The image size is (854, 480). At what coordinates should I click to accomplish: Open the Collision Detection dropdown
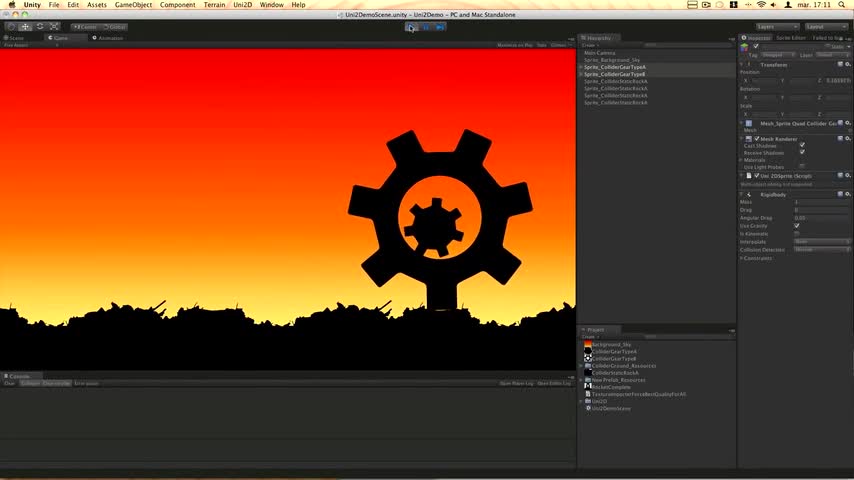(x=822, y=250)
